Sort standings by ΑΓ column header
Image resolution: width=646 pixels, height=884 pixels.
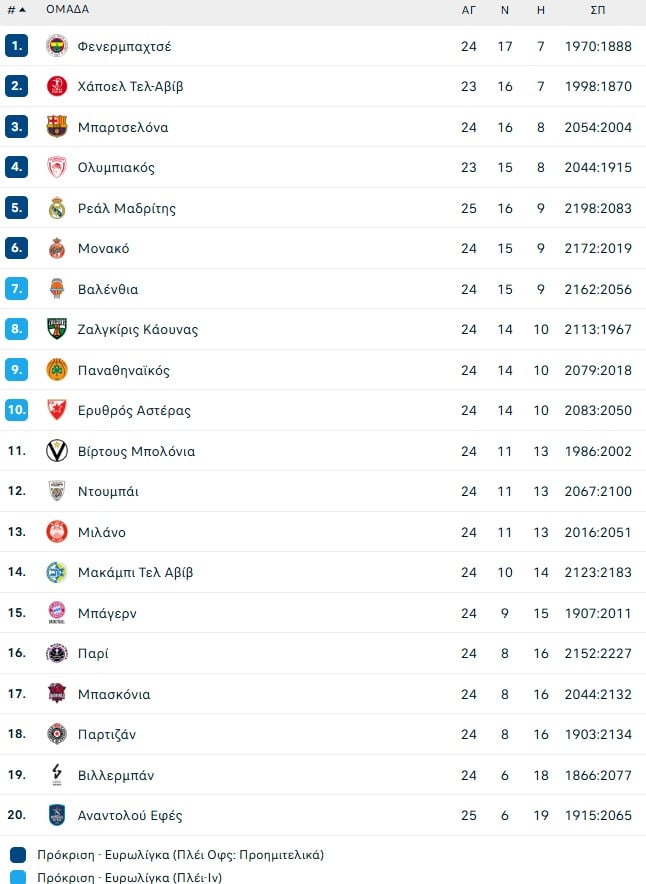469,9
